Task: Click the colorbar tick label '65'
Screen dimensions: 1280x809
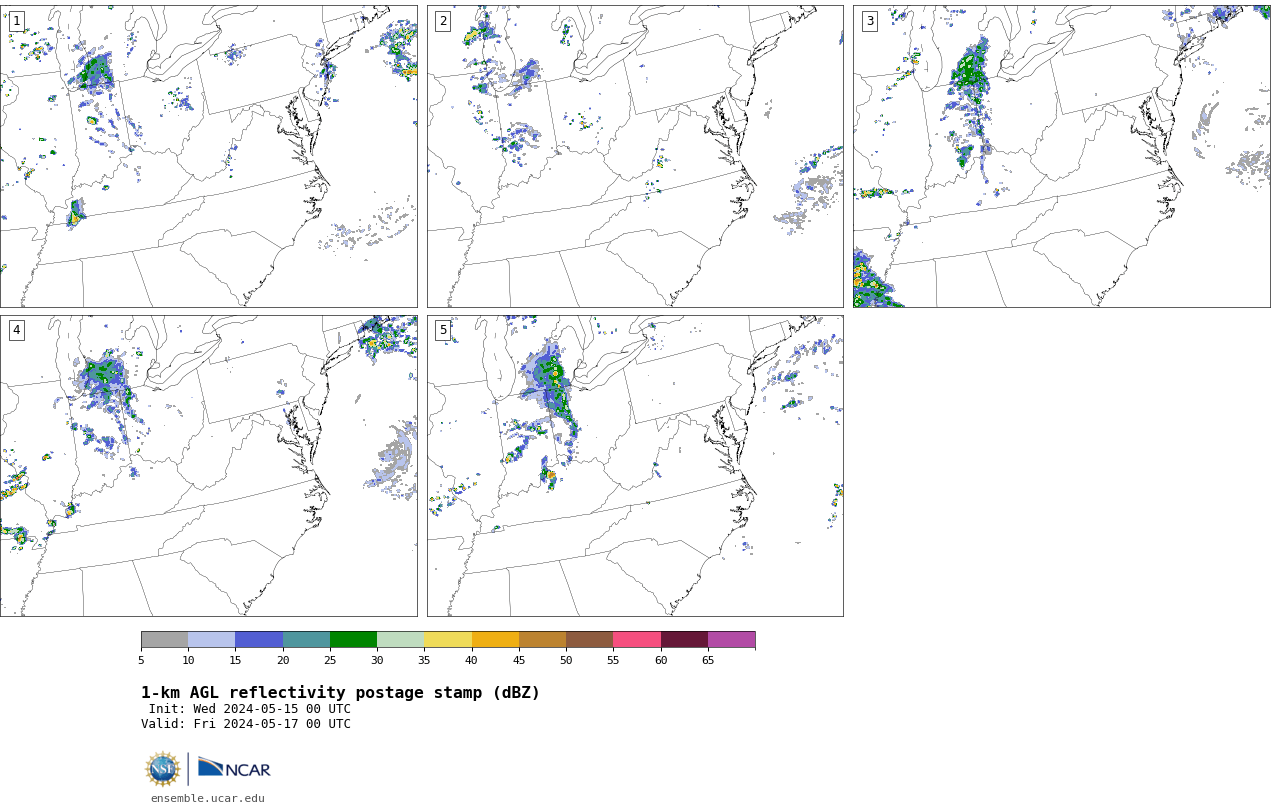Action: (x=708, y=660)
